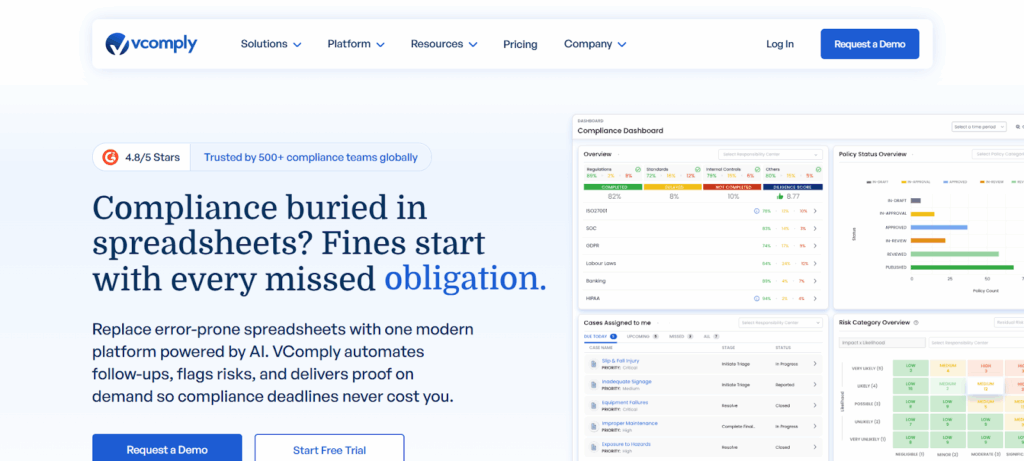
Task: Click the VComply logo
Action: [x=151, y=44]
